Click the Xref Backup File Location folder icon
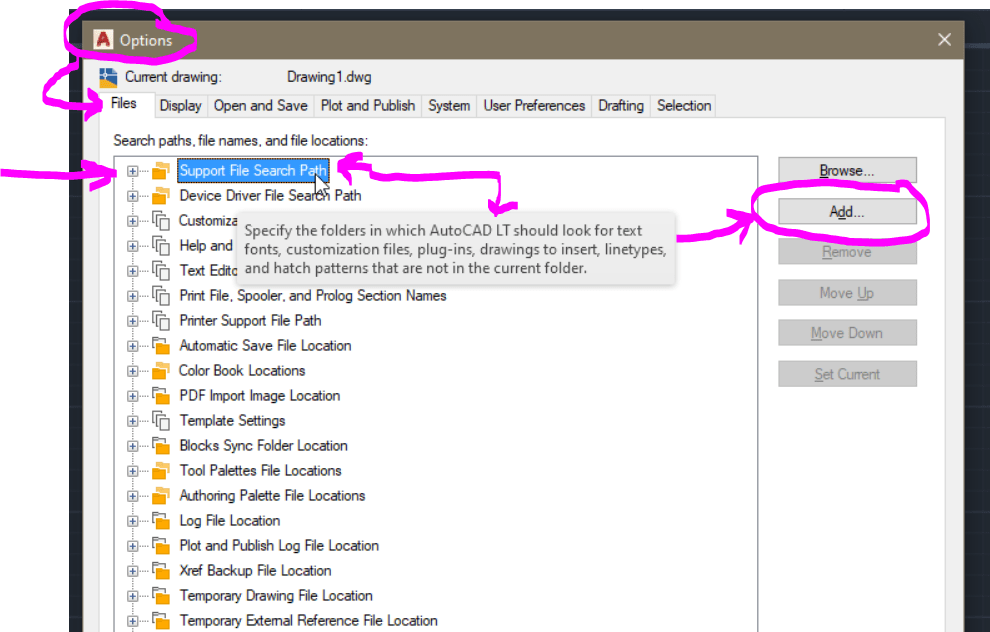This screenshot has height=632, width=990. tap(161, 570)
